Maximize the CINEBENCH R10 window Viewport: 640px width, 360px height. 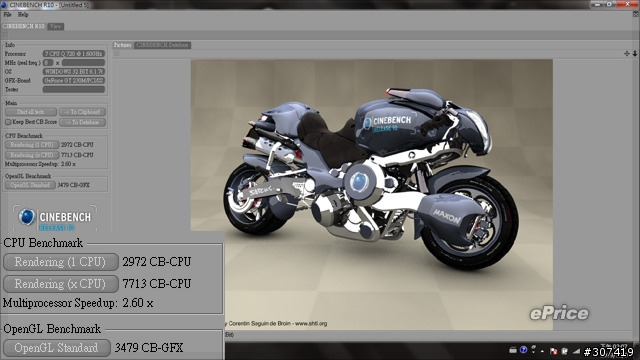click(609, 4)
